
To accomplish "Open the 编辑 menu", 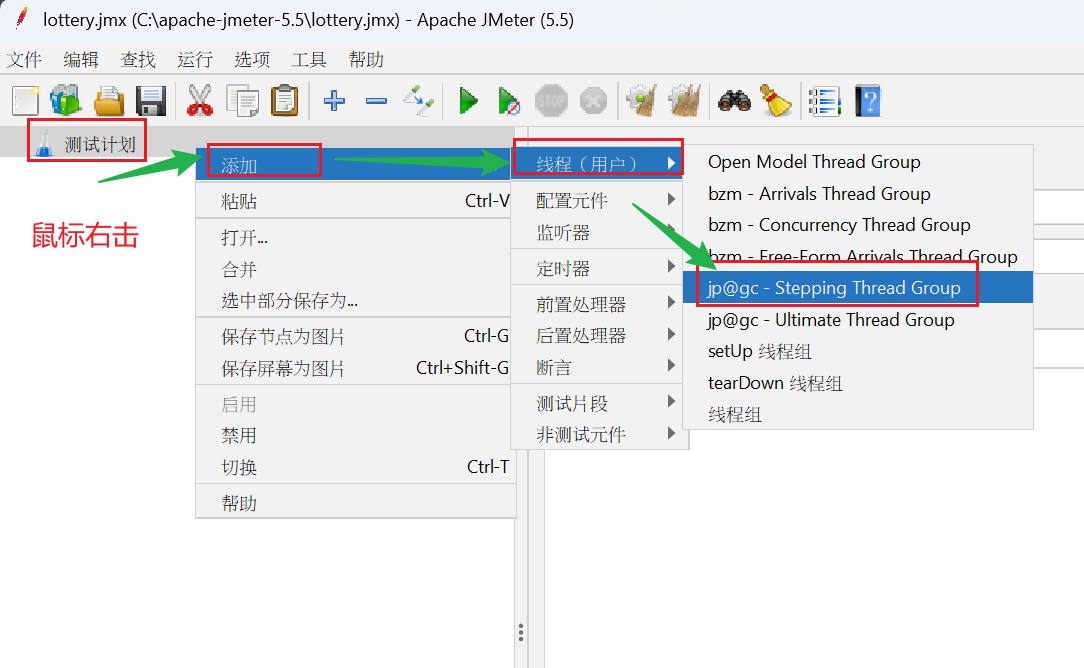I will tap(81, 60).
